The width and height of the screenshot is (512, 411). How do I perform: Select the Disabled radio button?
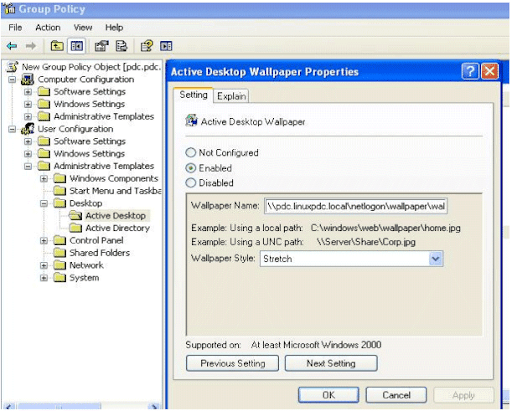(x=190, y=183)
